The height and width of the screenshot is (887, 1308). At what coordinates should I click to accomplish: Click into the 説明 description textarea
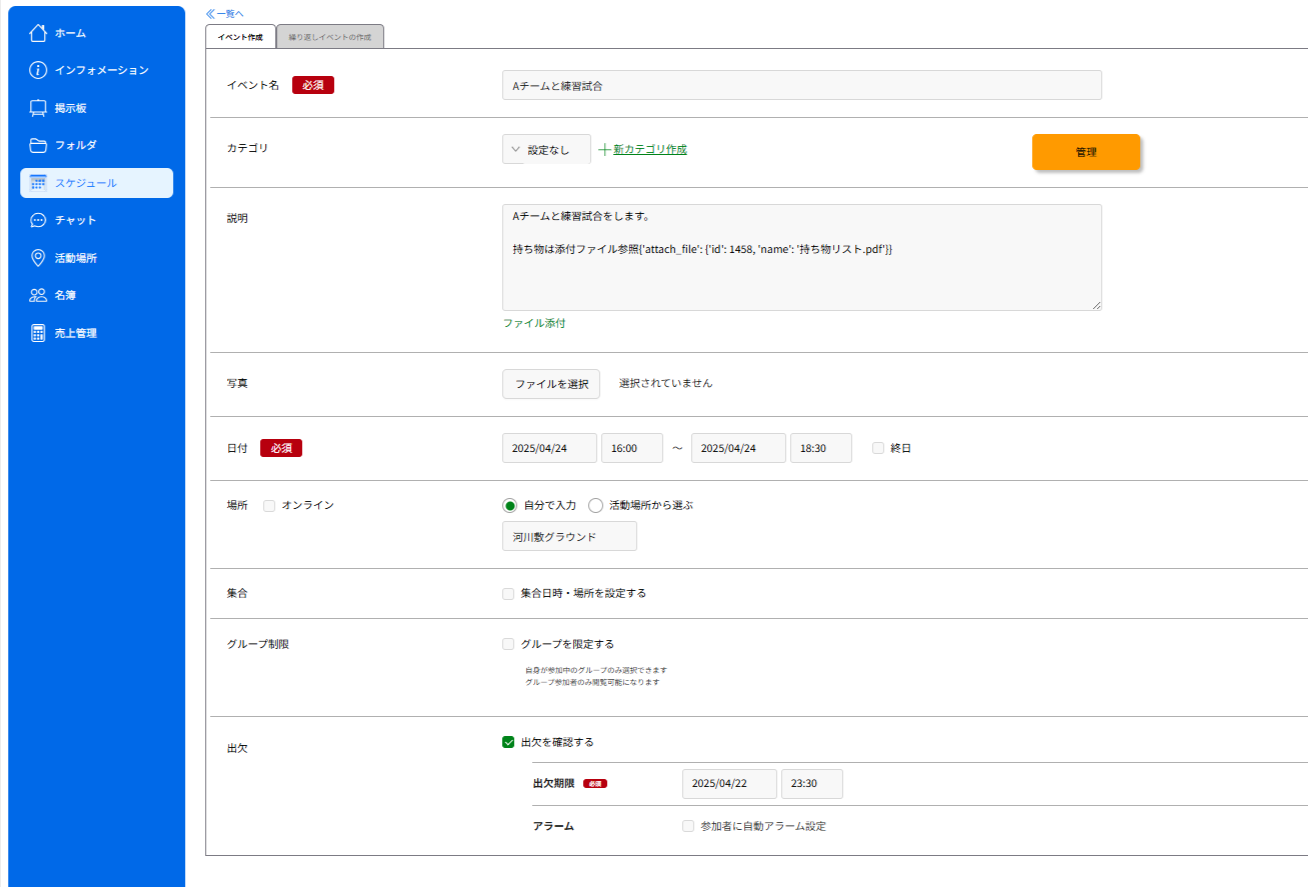[802, 257]
